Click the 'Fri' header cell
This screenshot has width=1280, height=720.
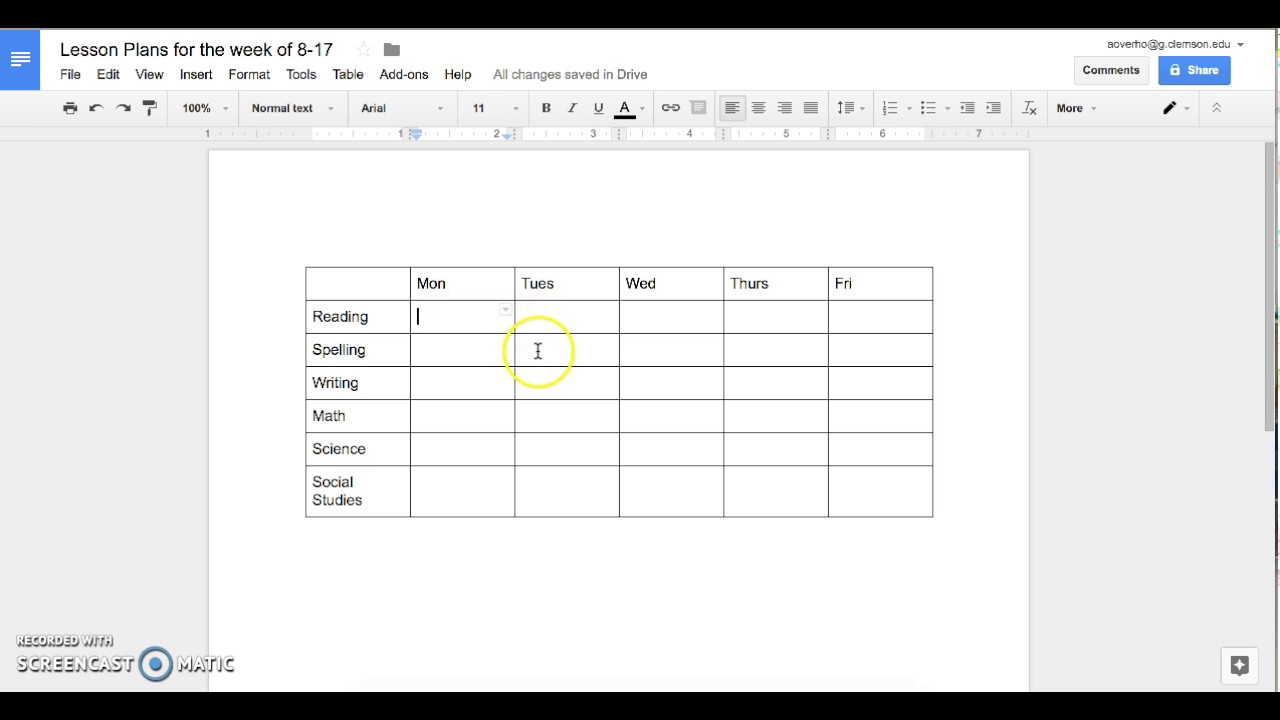click(x=880, y=284)
